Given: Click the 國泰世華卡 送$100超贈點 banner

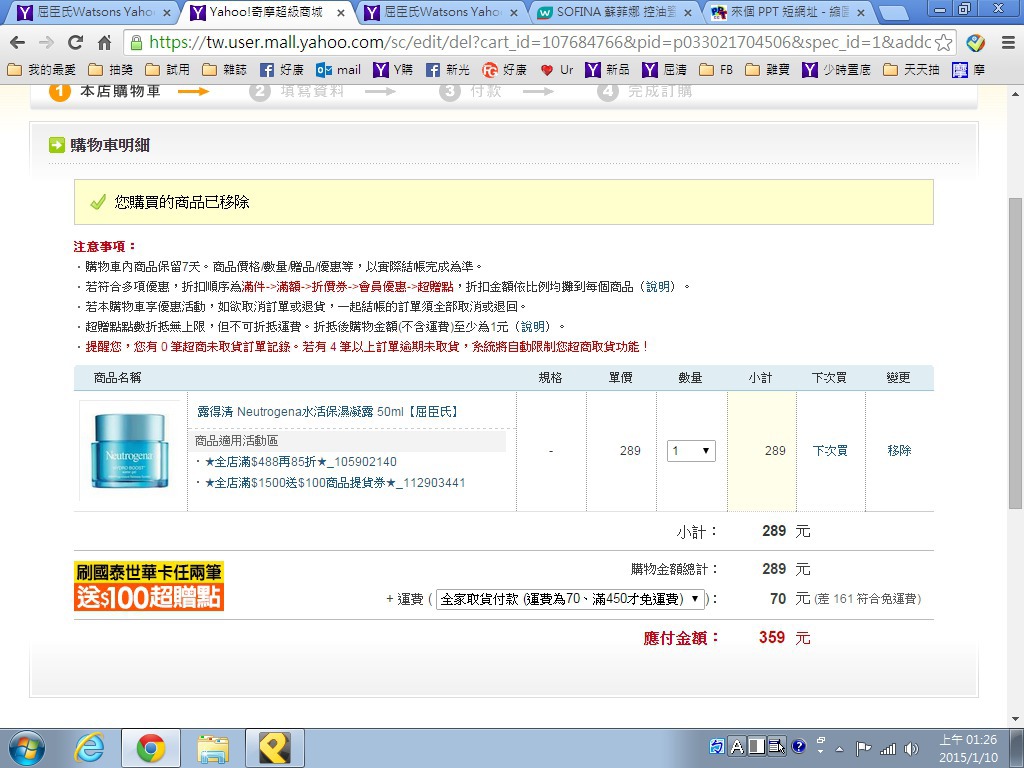Looking at the screenshot, I should tap(149, 586).
